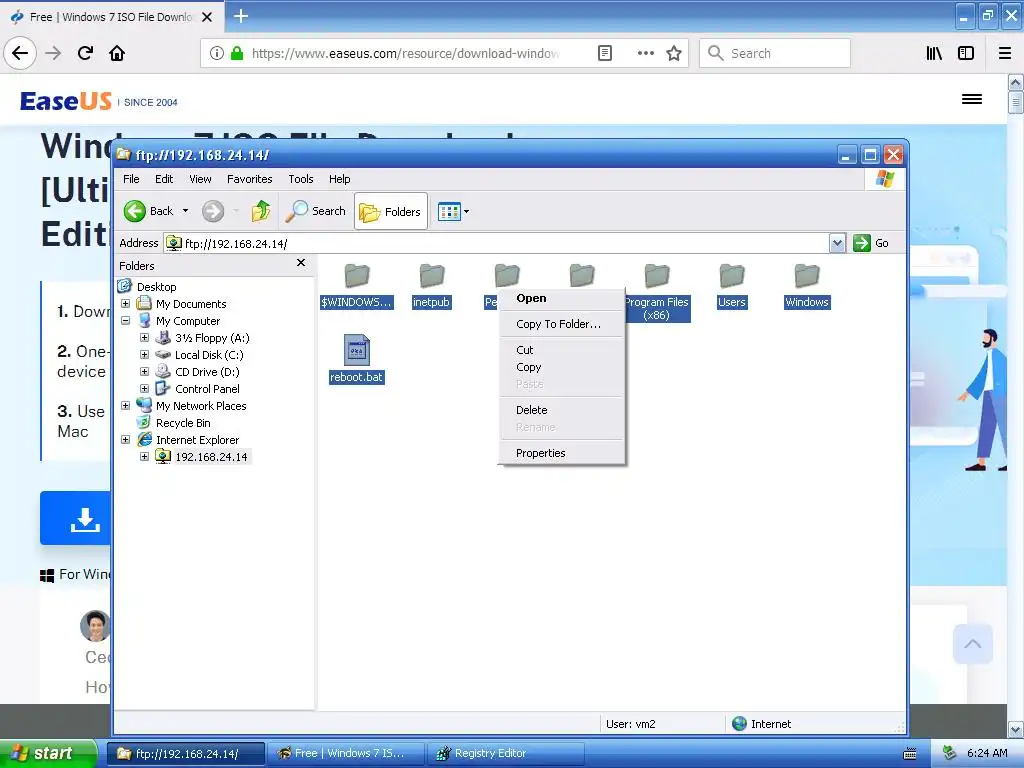Go back in the FTP explorer window

tap(149, 211)
